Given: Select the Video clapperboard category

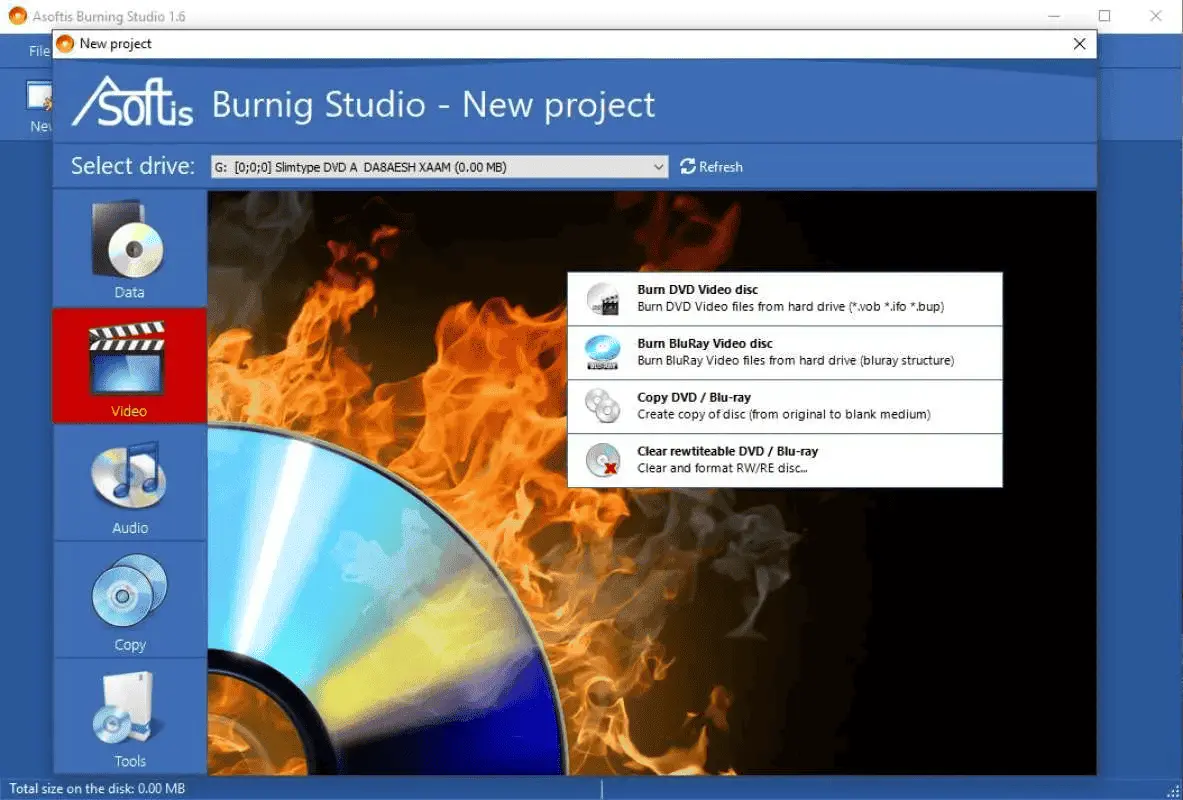Looking at the screenshot, I should pos(129,365).
